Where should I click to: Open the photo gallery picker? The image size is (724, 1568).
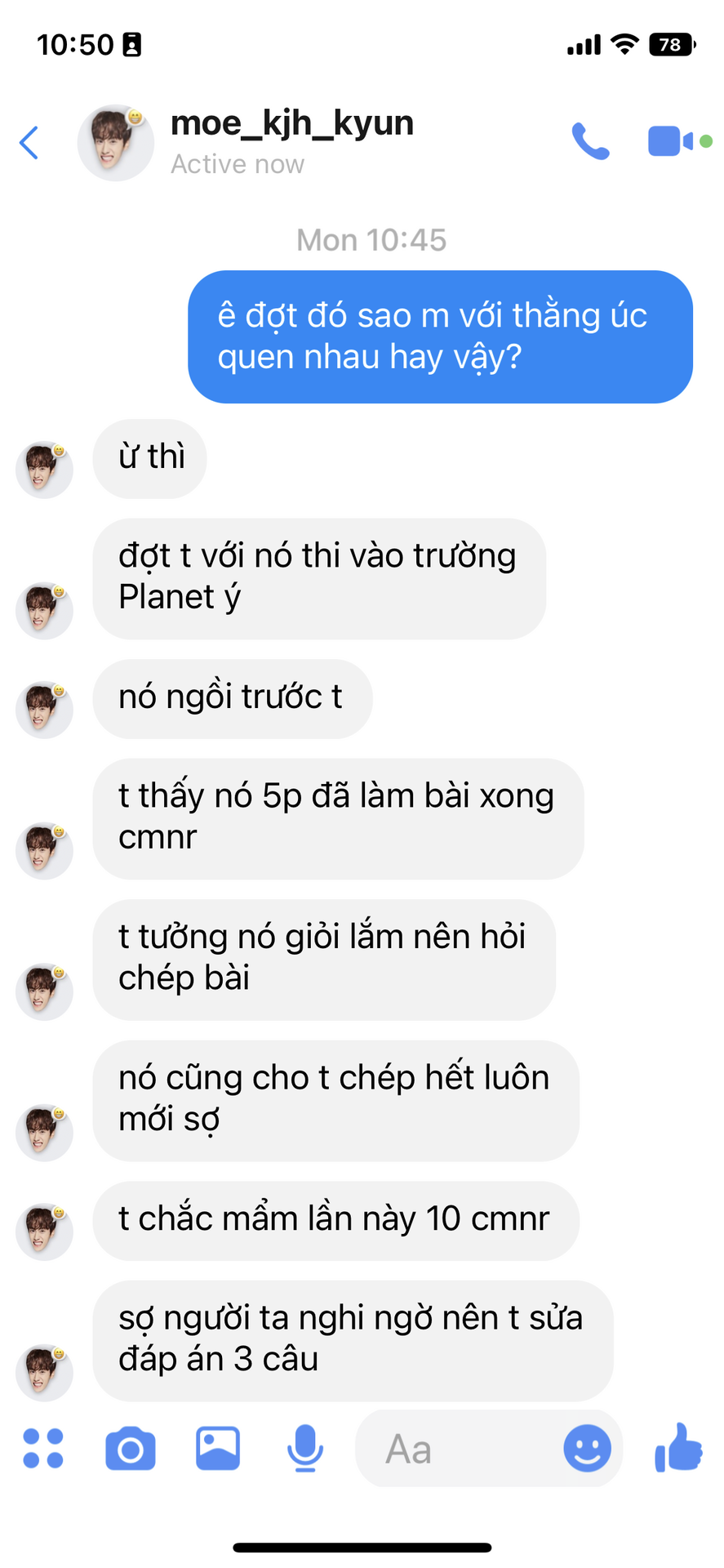pyautogui.click(x=218, y=1449)
